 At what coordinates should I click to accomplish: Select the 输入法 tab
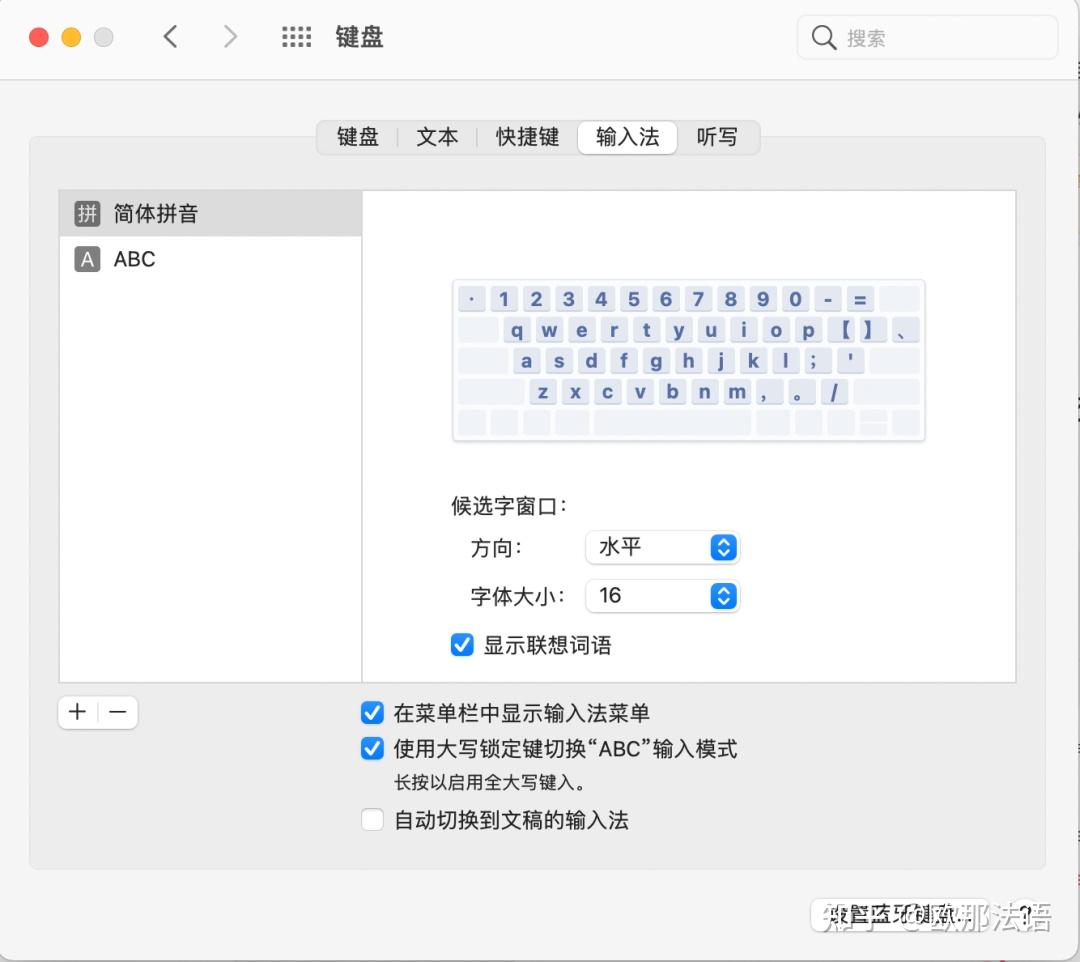point(627,137)
